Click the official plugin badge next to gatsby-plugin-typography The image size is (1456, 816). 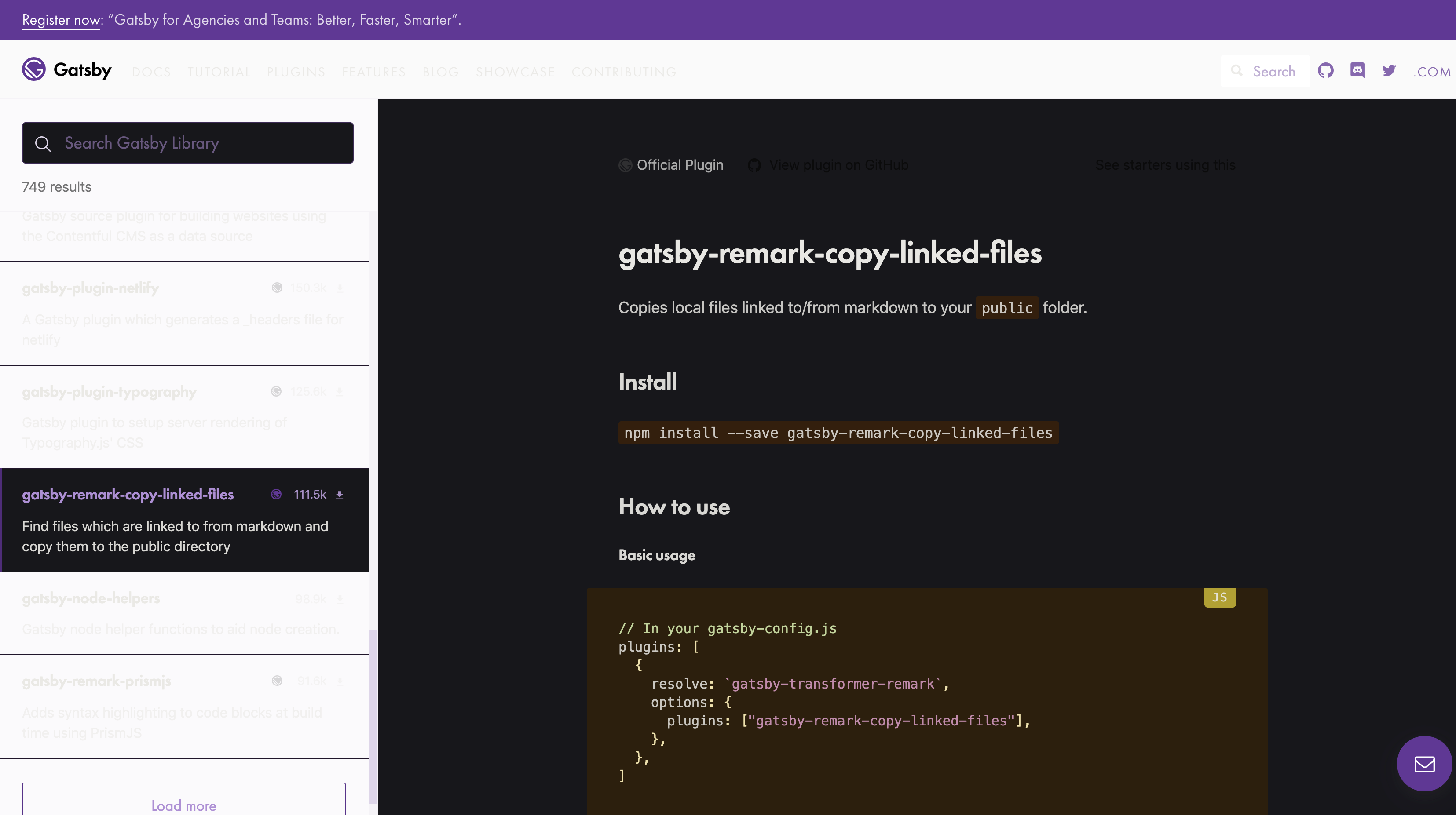276,391
